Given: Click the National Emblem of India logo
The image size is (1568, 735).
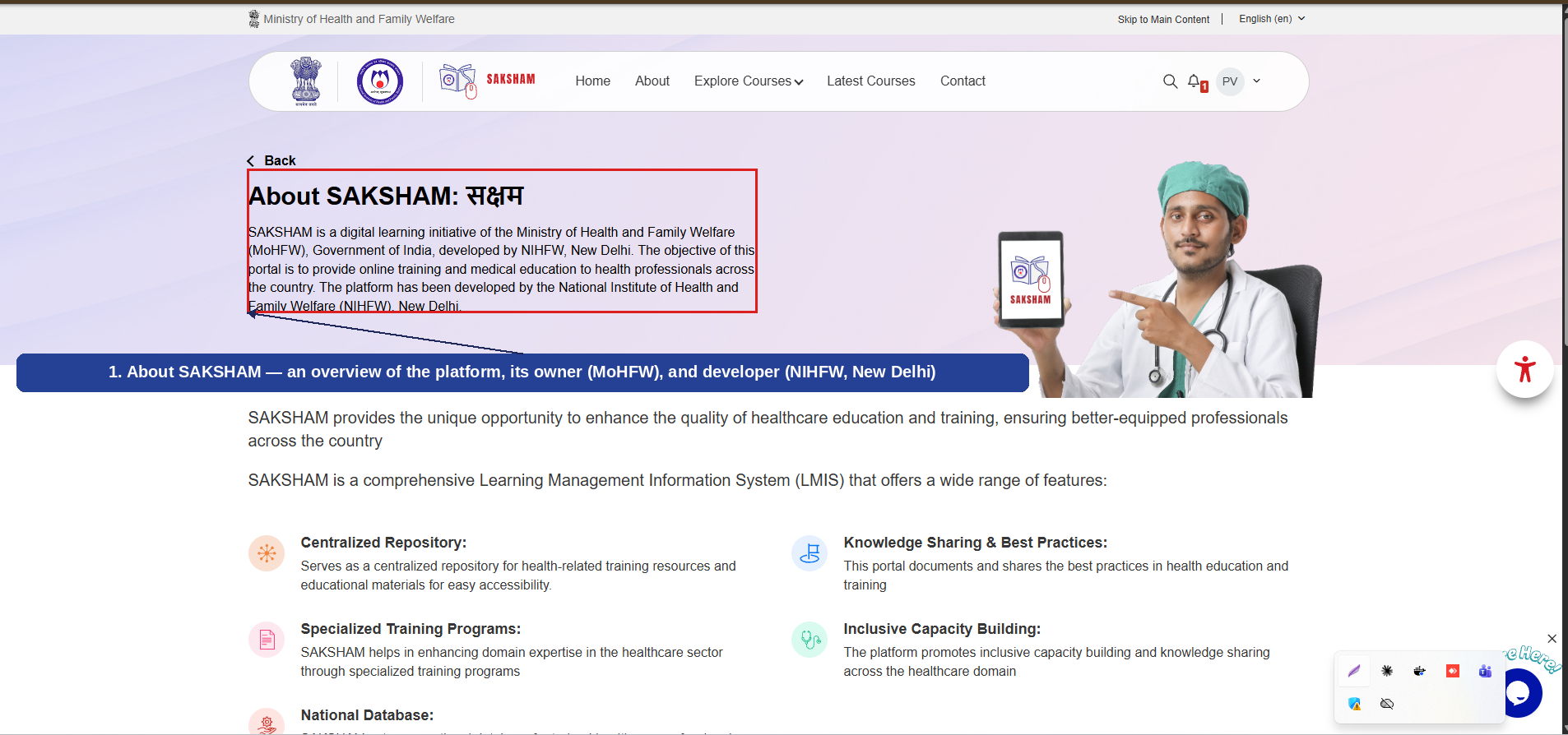Looking at the screenshot, I should click(306, 81).
